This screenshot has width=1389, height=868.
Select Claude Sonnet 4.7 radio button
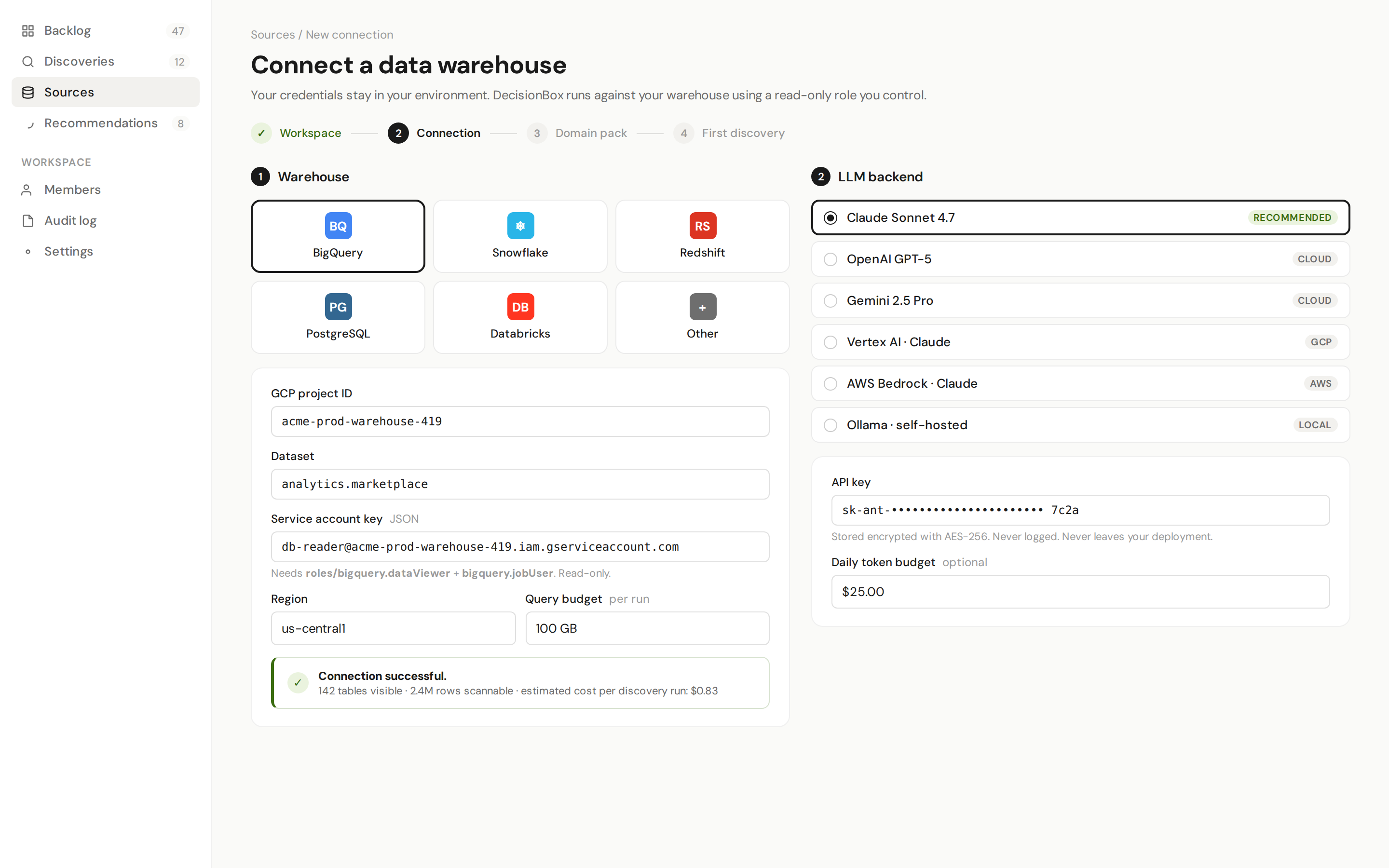[830, 218]
